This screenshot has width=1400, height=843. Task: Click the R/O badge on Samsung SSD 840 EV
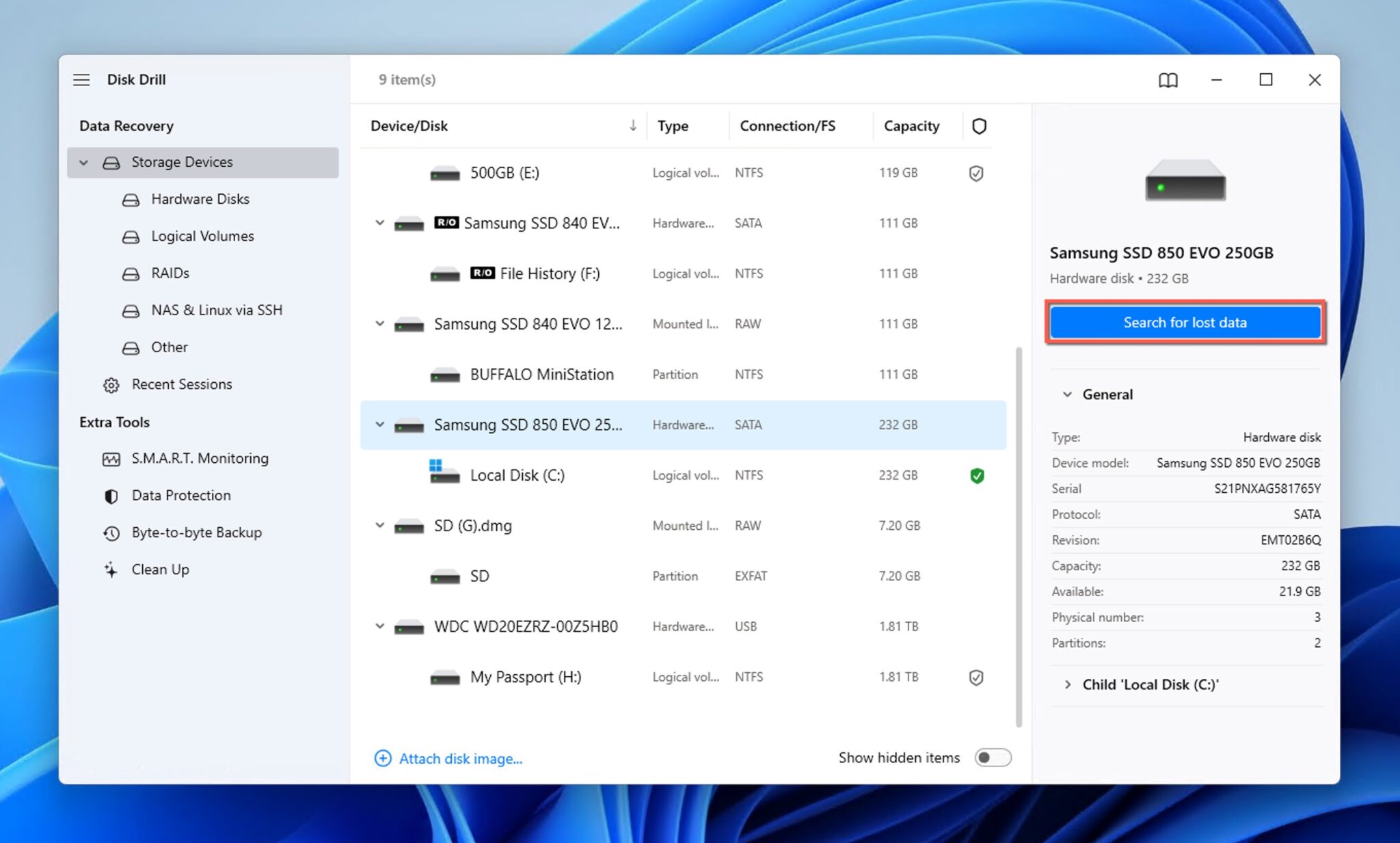(x=446, y=222)
